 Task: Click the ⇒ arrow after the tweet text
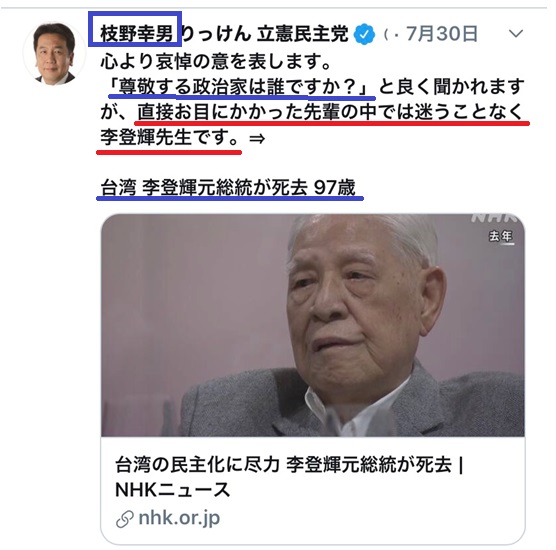(x=257, y=138)
